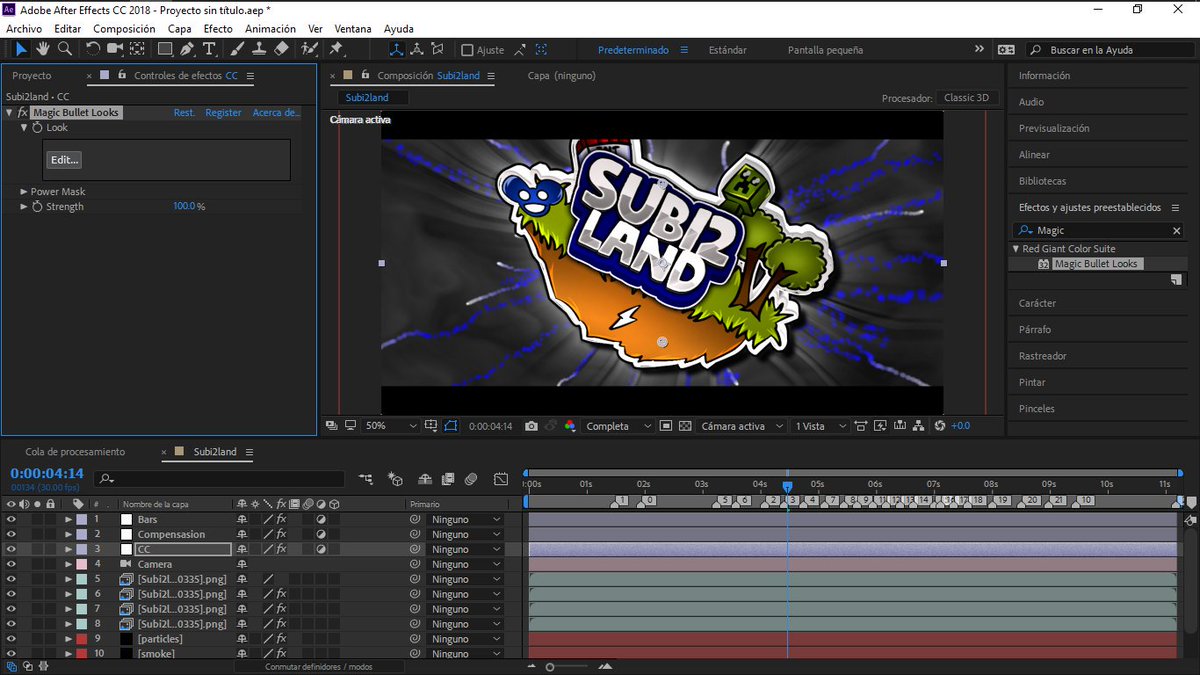Screen dimensions: 1200x675
Task: Click the effects search field containing Magic
Action: click(x=1100, y=231)
